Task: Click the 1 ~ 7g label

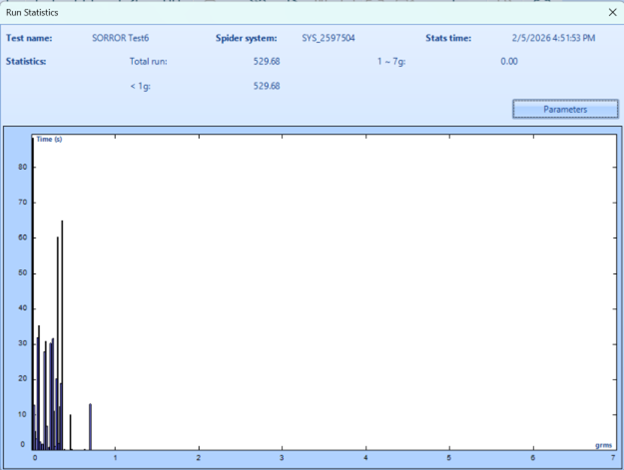Action: (391, 62)
